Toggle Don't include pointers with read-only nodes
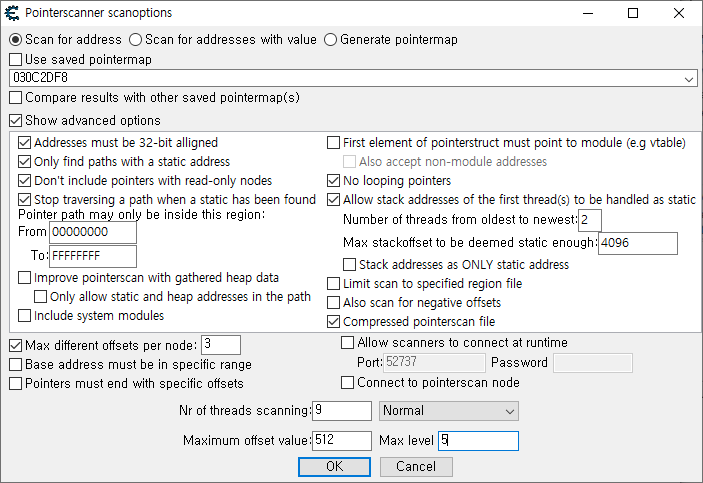Screen dimensions: 703x483 [24, 181]
